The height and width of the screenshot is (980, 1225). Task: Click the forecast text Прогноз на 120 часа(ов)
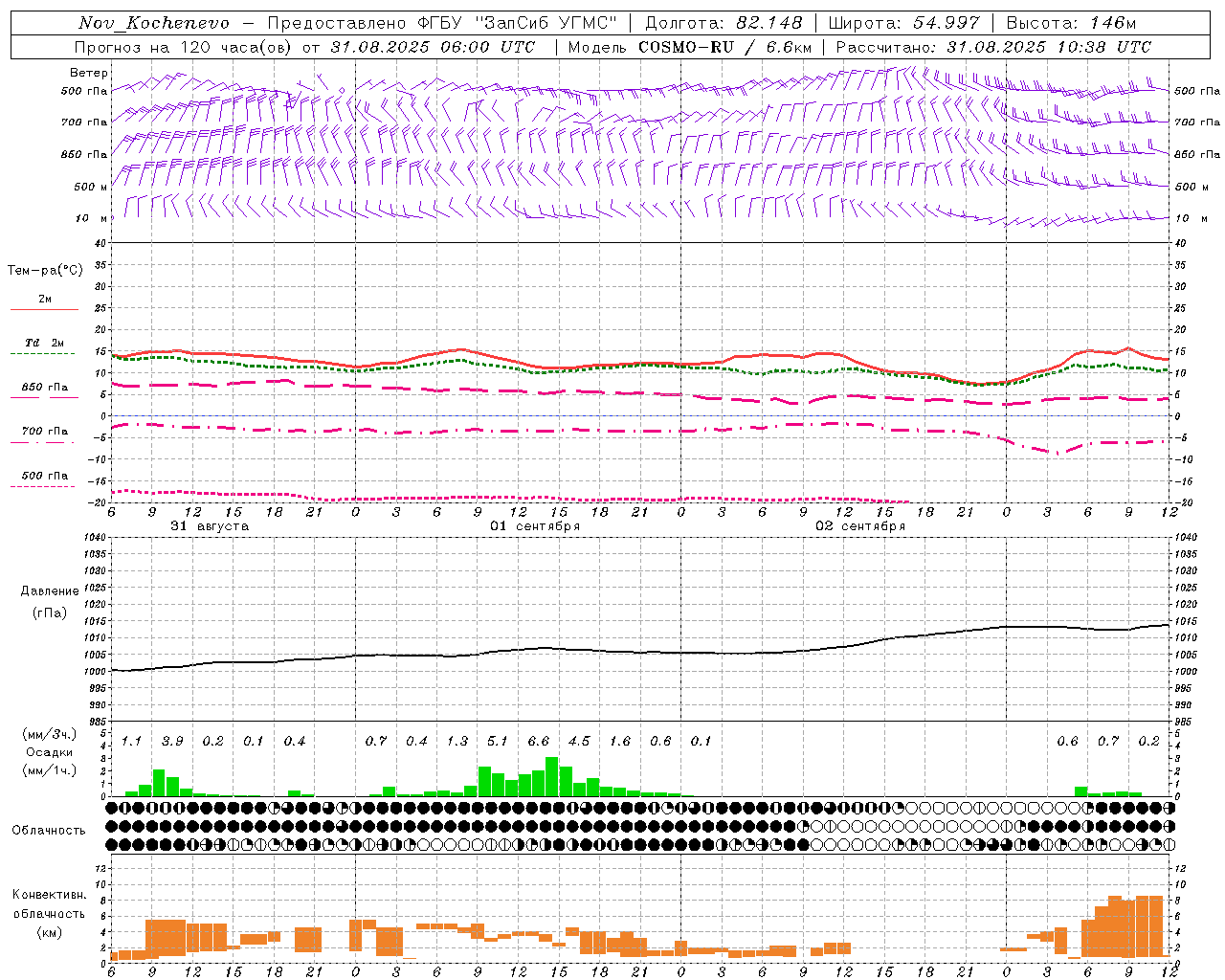click(x=184, y=47)
